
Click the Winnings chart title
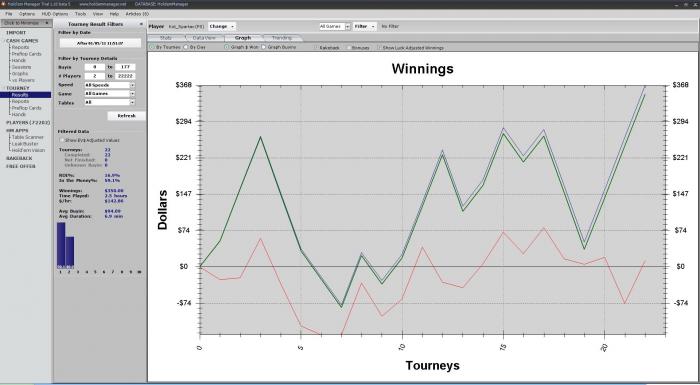click(422, 69)
